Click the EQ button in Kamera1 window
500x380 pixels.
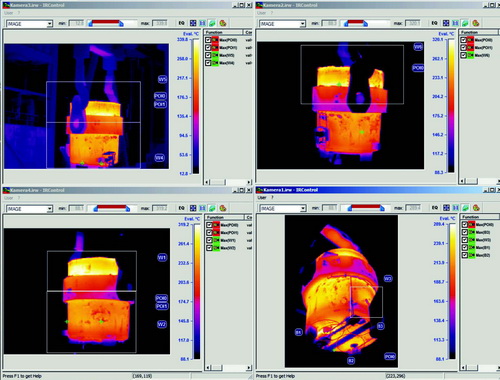pyautogui.click(x=435, y=208)
